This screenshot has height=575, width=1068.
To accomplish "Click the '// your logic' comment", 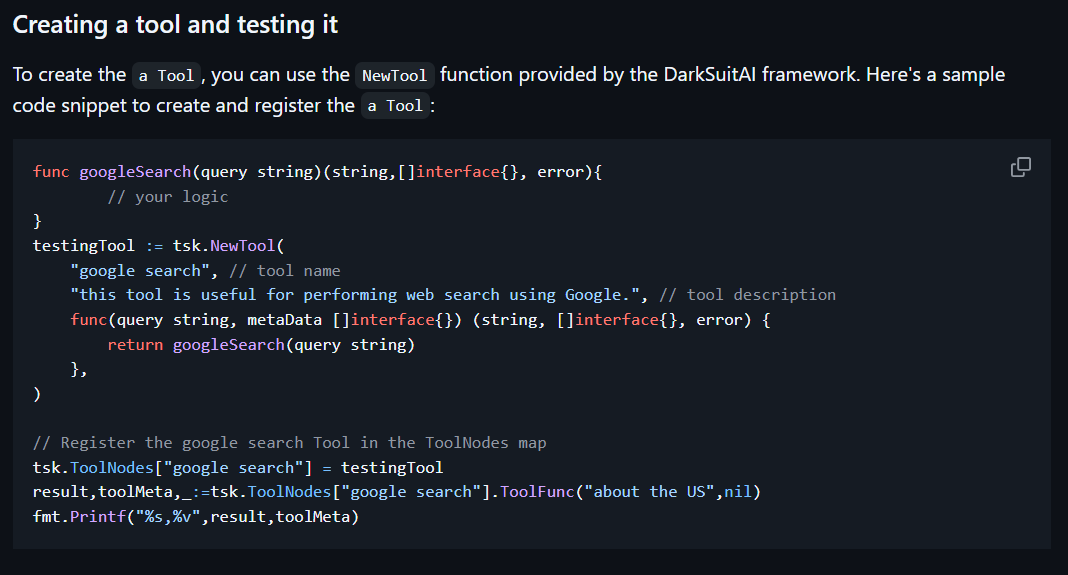I will pos(168,197).
